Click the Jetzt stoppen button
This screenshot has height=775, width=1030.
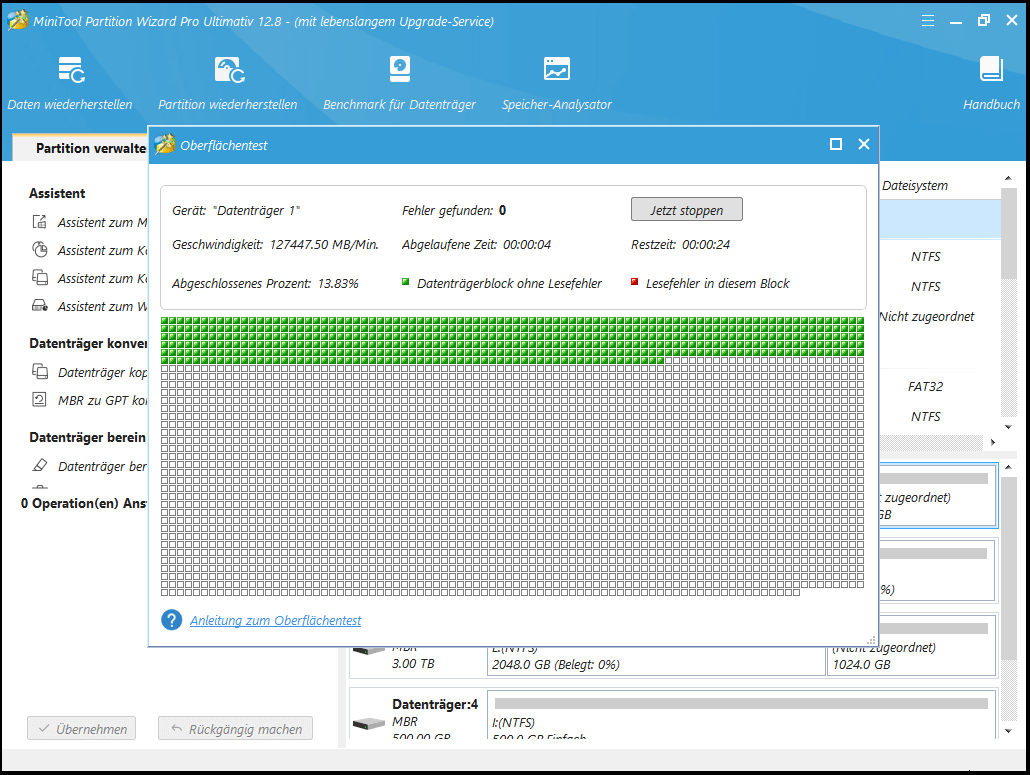[x=686, y=209]
